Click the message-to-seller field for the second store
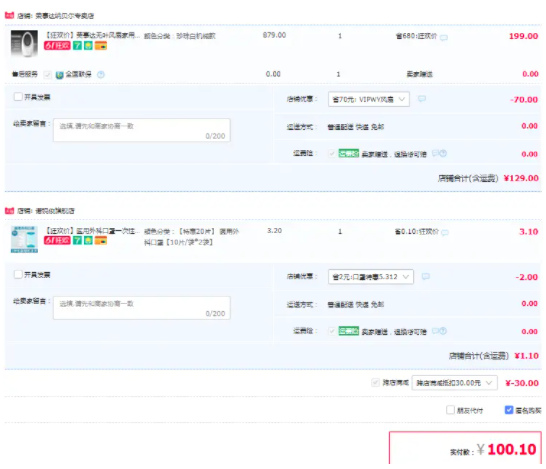The image size is (546, 469). (x=142, y=308)
